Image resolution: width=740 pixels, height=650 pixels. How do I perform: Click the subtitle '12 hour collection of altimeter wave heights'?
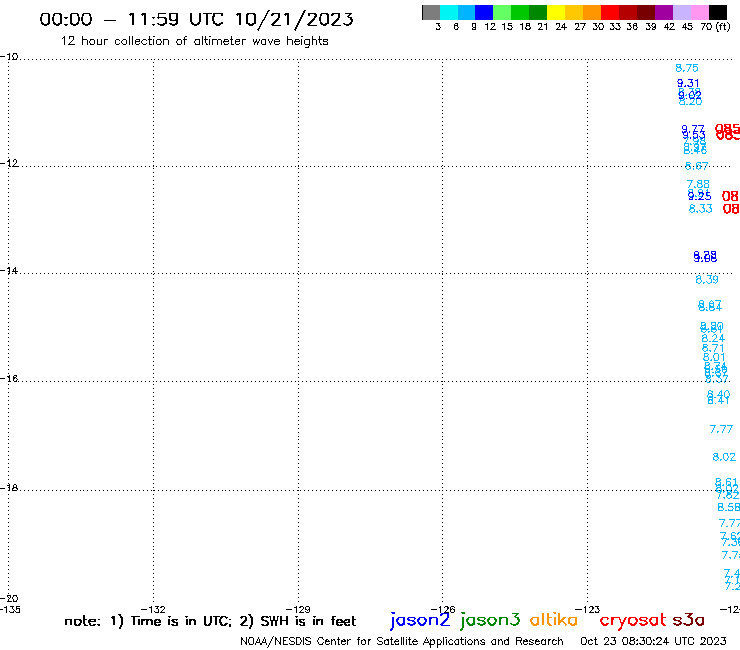(x=194, y=41)
